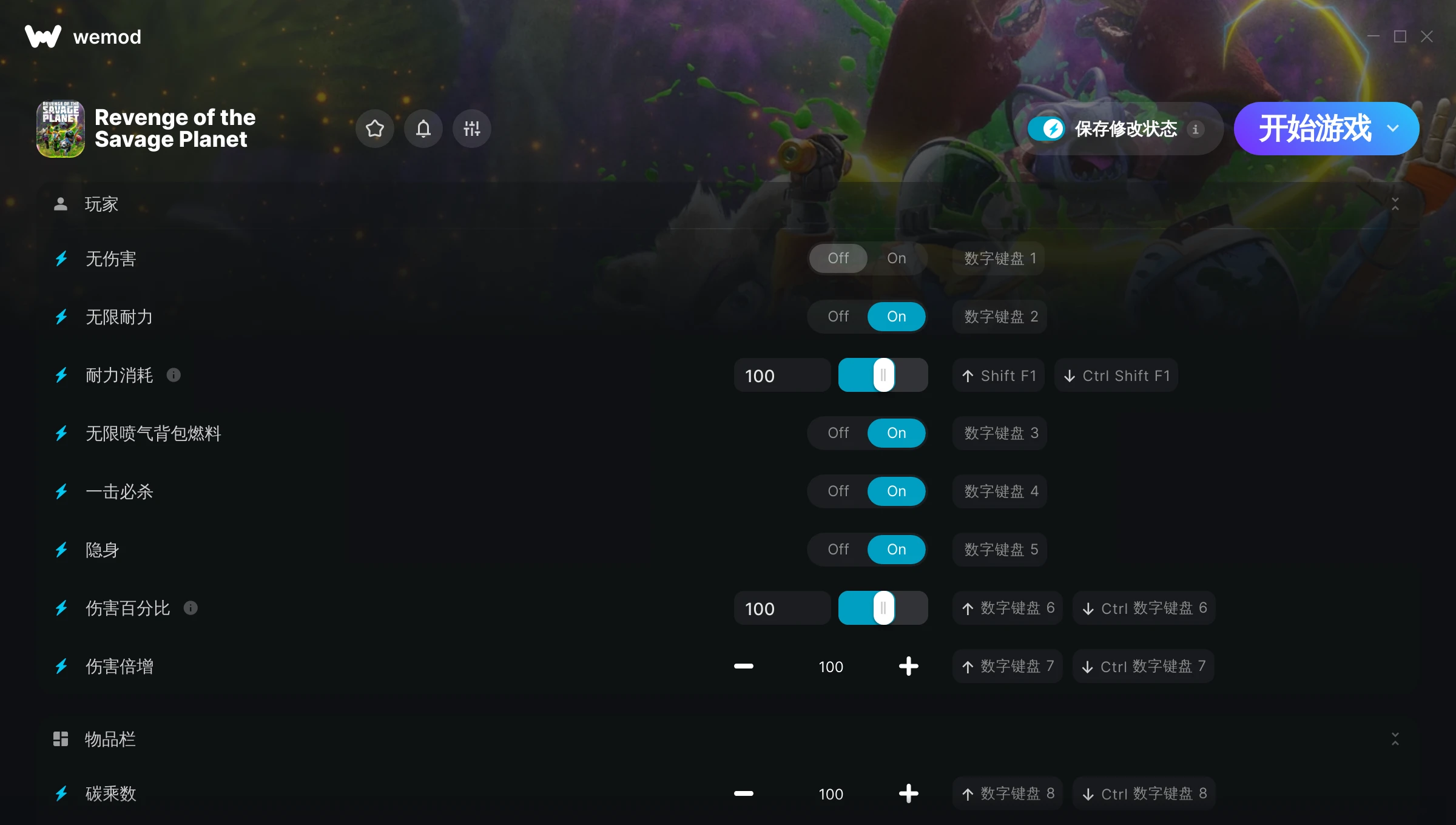
Task: Collapse the 物品栏 section
Action: coord(1395,739)
